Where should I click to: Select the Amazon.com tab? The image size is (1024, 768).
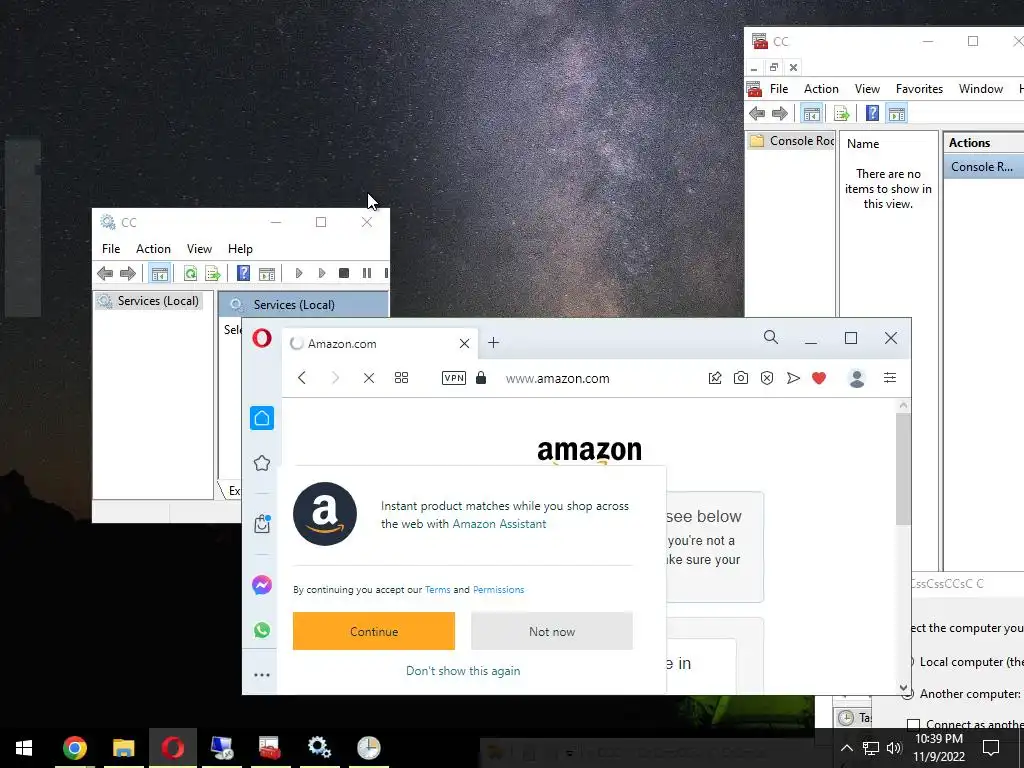[x=380, y=344]
